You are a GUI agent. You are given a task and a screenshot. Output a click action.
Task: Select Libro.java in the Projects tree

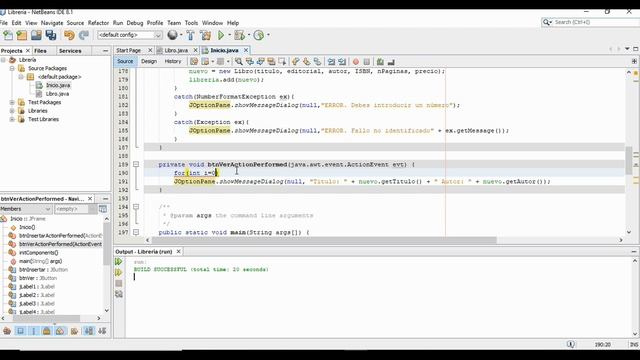pos(57,94)
